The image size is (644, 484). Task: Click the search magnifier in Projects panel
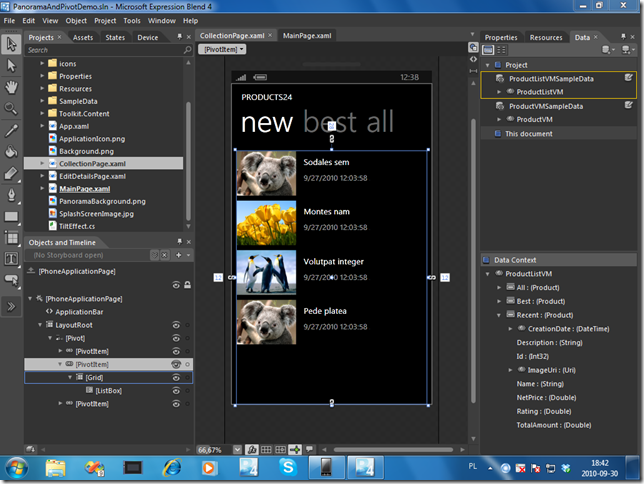(x=187, y=50)
